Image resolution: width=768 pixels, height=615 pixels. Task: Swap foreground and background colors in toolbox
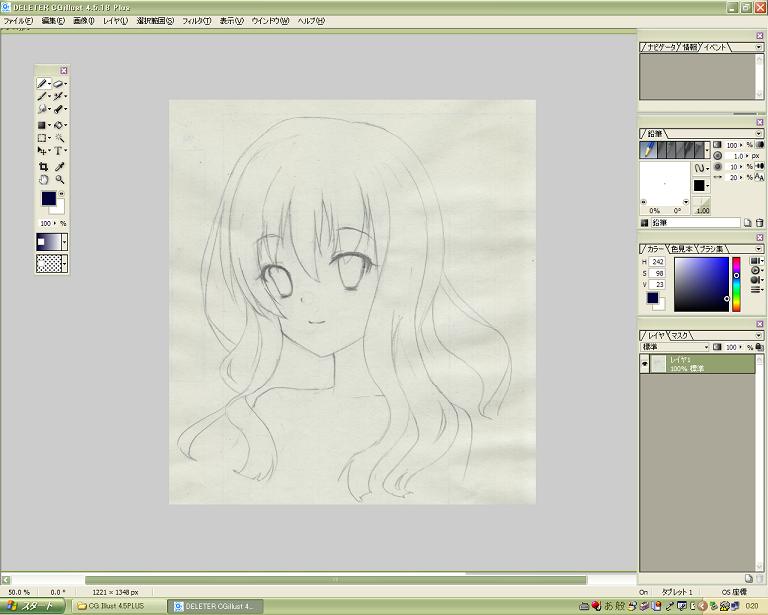click(x=61, y=193)
